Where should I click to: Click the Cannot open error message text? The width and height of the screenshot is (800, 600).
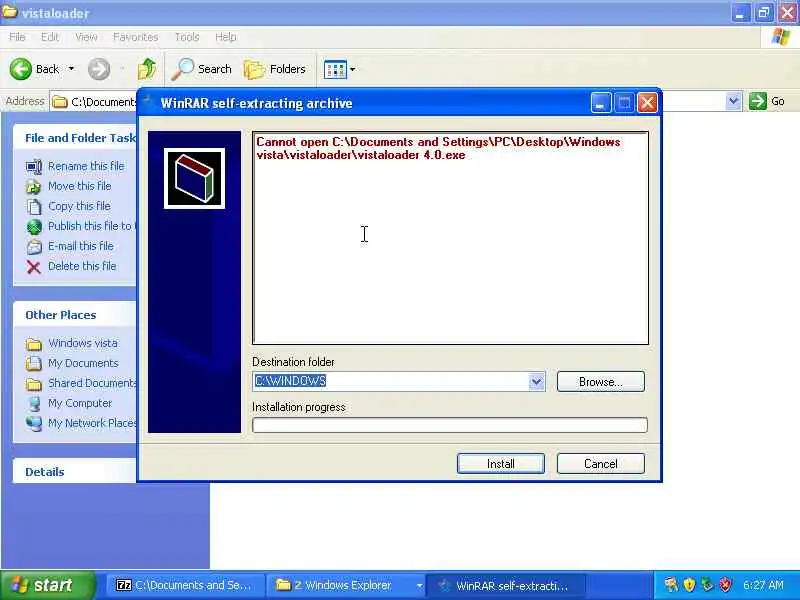coord(438,148)
